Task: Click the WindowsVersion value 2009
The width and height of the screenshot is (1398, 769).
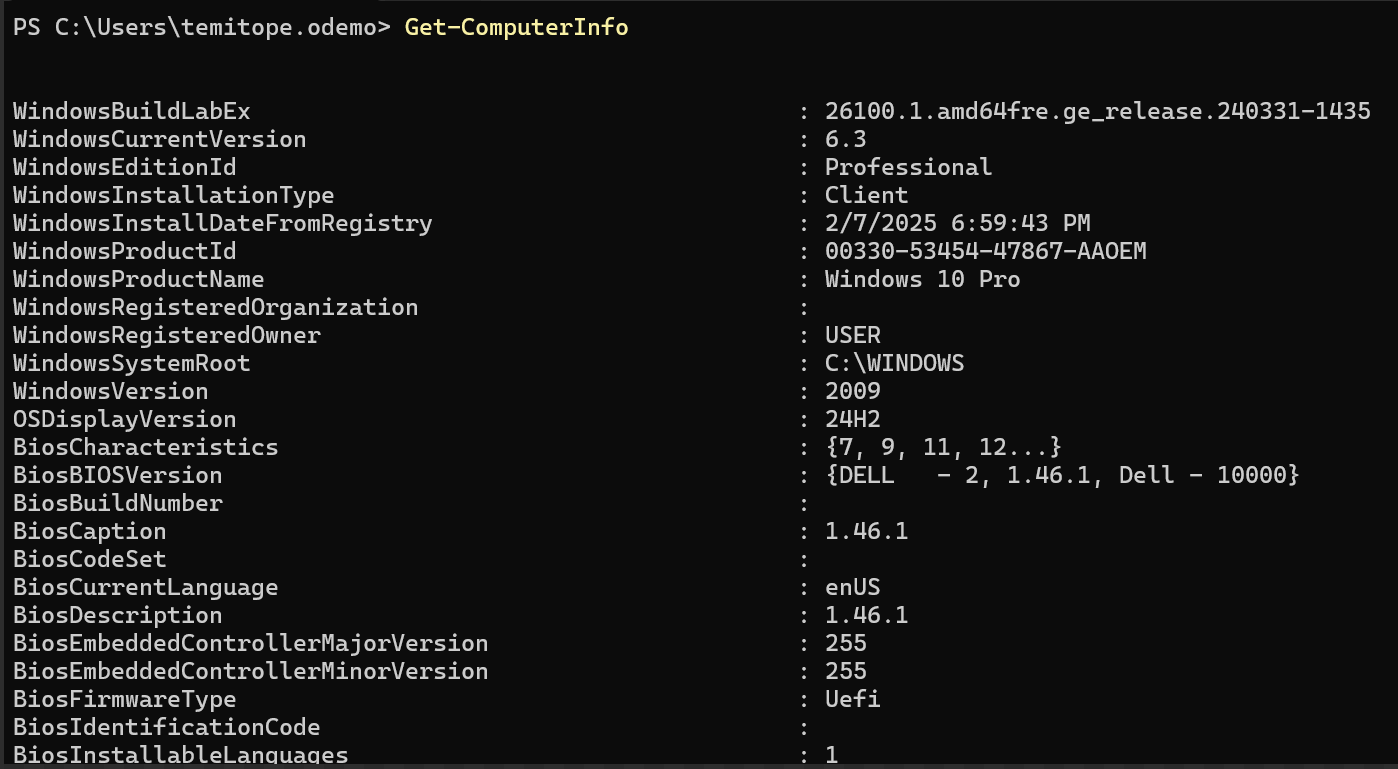Action: click(852, 391)
